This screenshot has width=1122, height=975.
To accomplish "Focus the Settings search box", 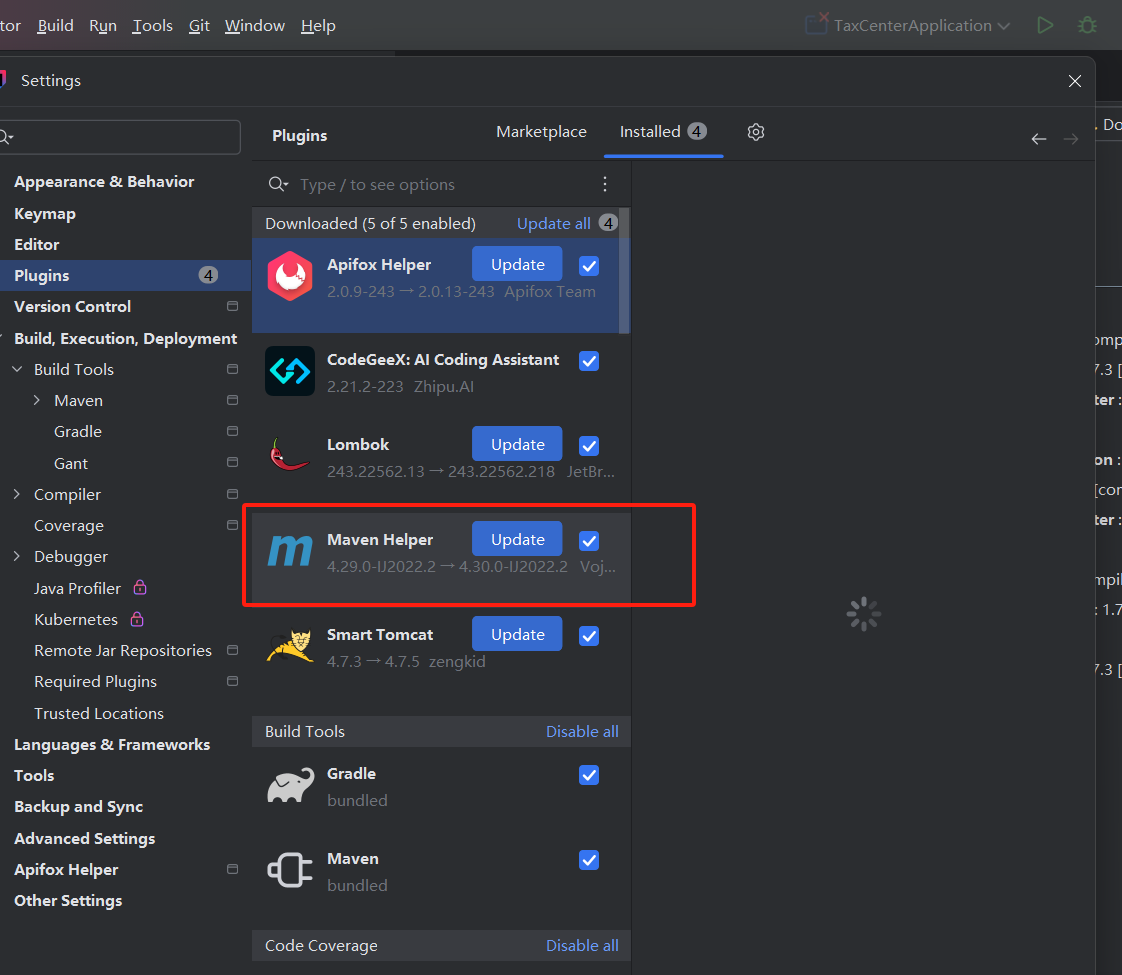I will coord(119,137).
